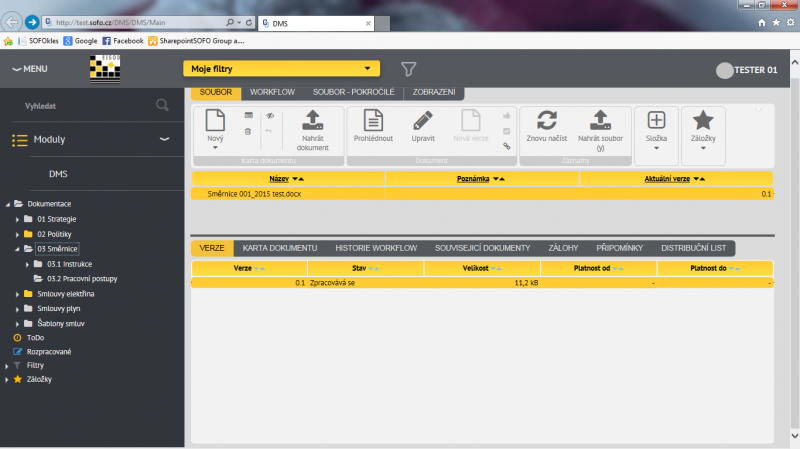
Task: Click the Upravit pencil icon
Action: click(423, 122)
